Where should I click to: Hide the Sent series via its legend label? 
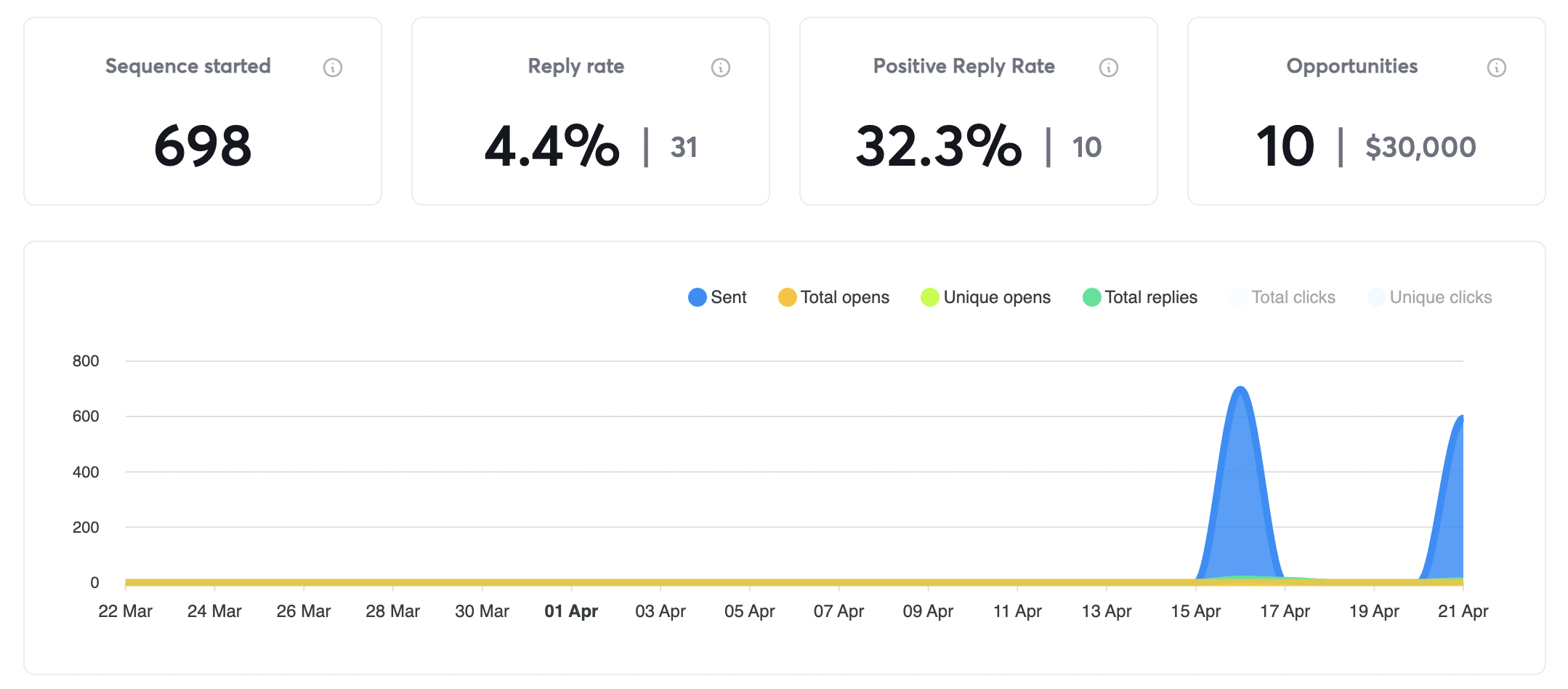[730, 297]
